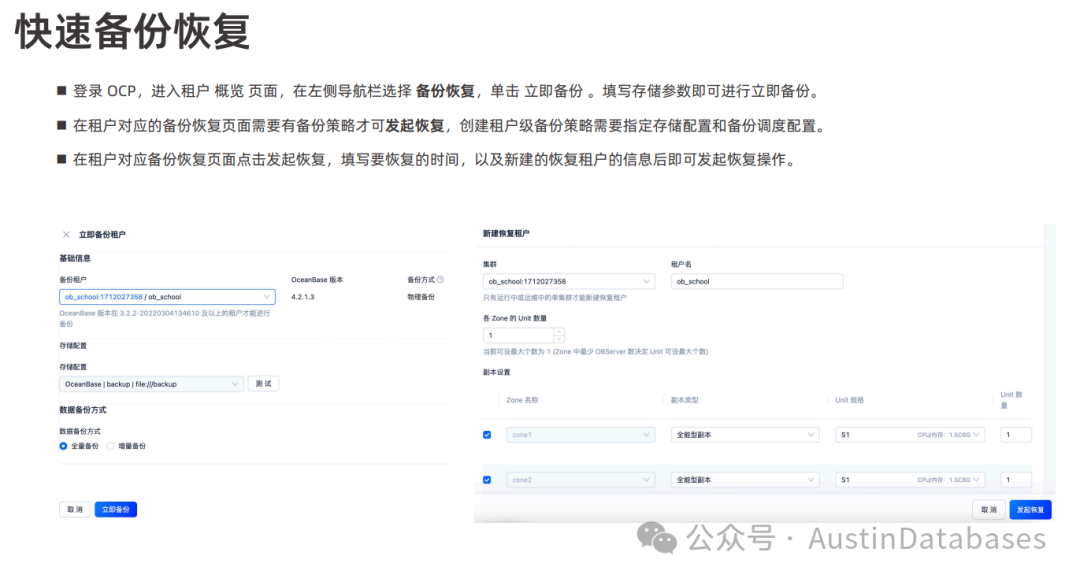This screenshot has height=582, width=1080.
Task: Decrease the Zone Unit count with down arrow
Action: click(x=559, y=340)
